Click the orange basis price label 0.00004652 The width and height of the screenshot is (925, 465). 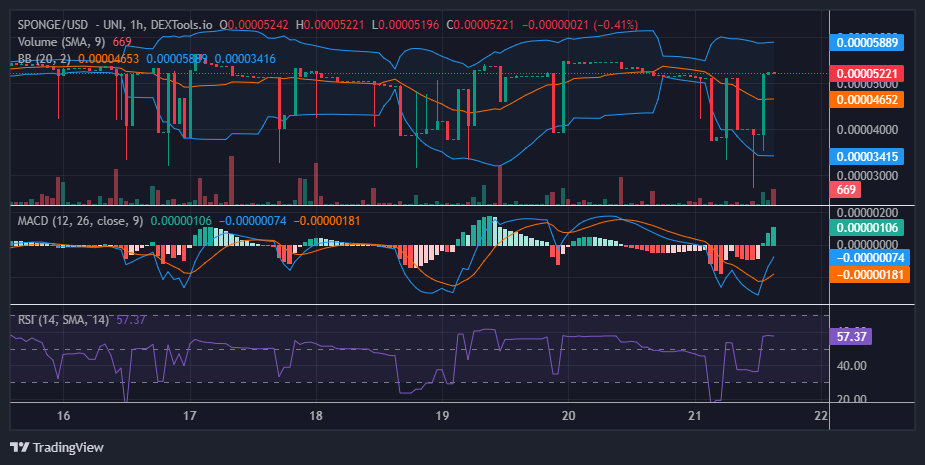pos(867,99)
